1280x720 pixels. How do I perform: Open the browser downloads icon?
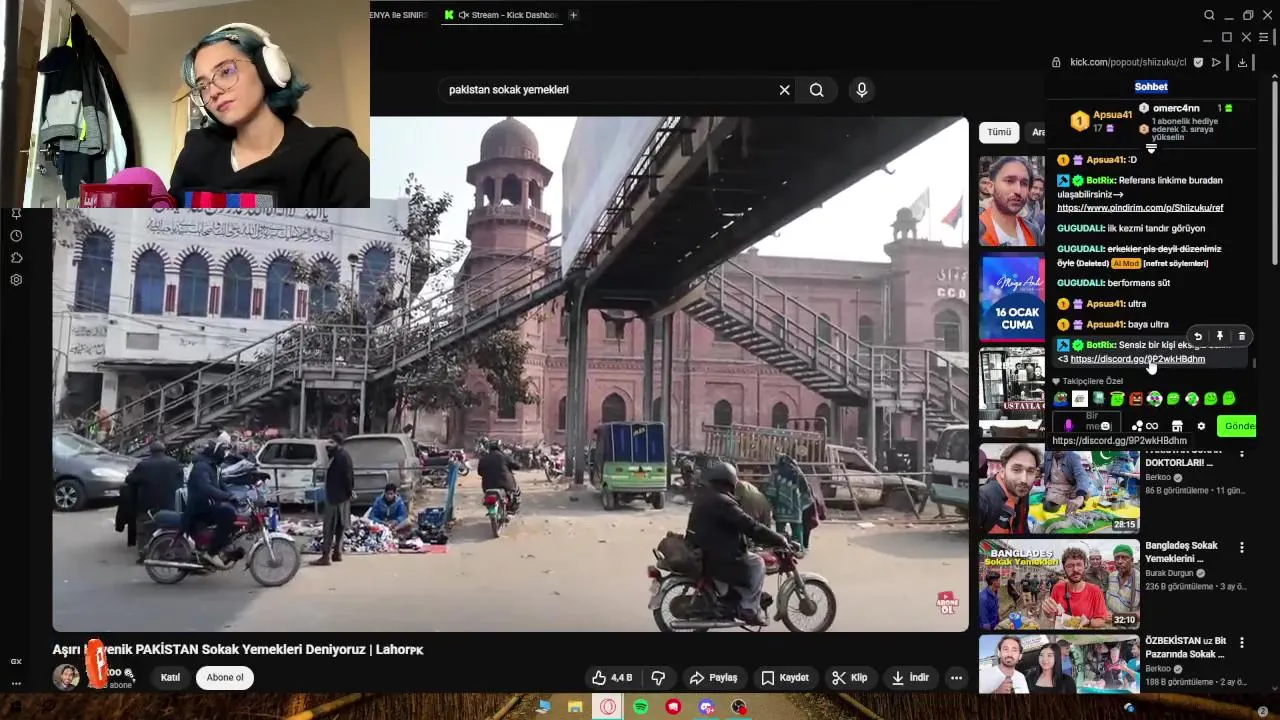[x=1242, y=62]
